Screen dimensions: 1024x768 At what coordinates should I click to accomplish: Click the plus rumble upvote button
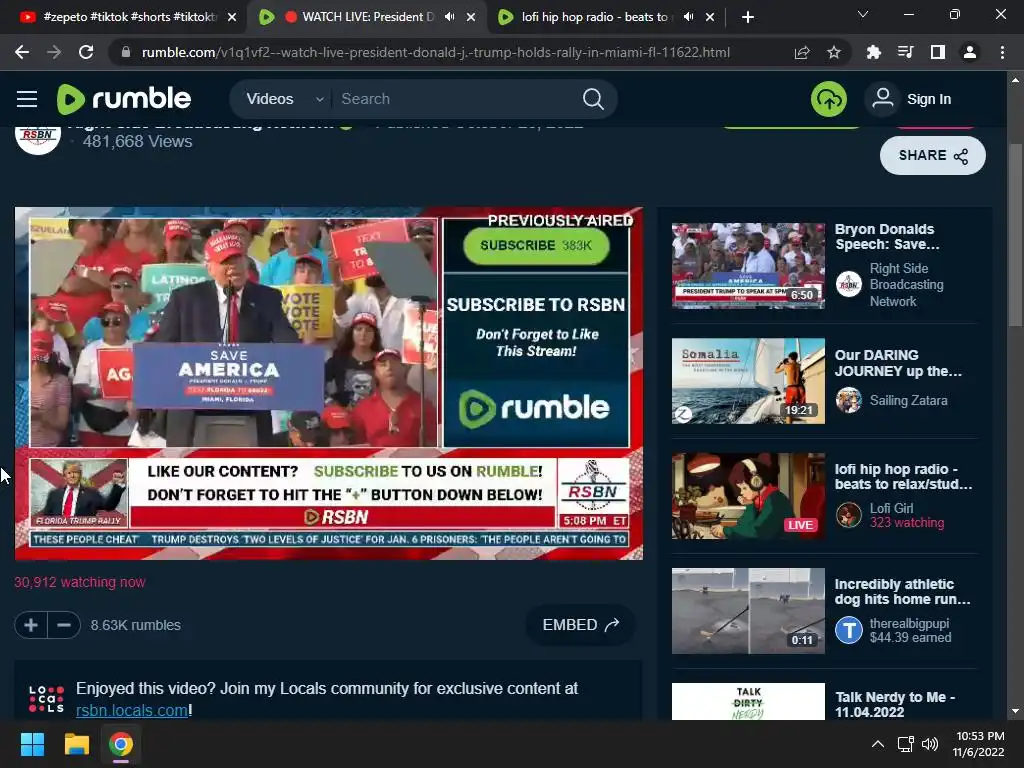click(x=31, y=625)
